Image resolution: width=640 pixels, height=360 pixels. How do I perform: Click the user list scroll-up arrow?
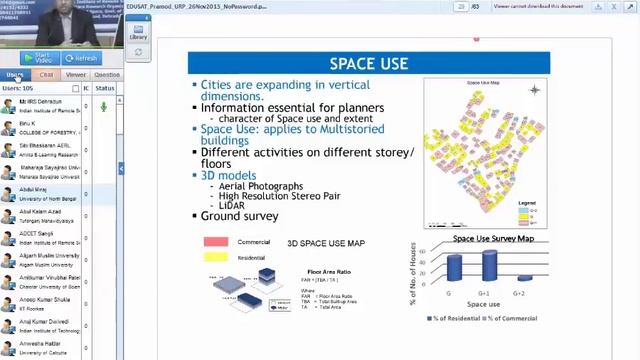click(x=120, y=100)
